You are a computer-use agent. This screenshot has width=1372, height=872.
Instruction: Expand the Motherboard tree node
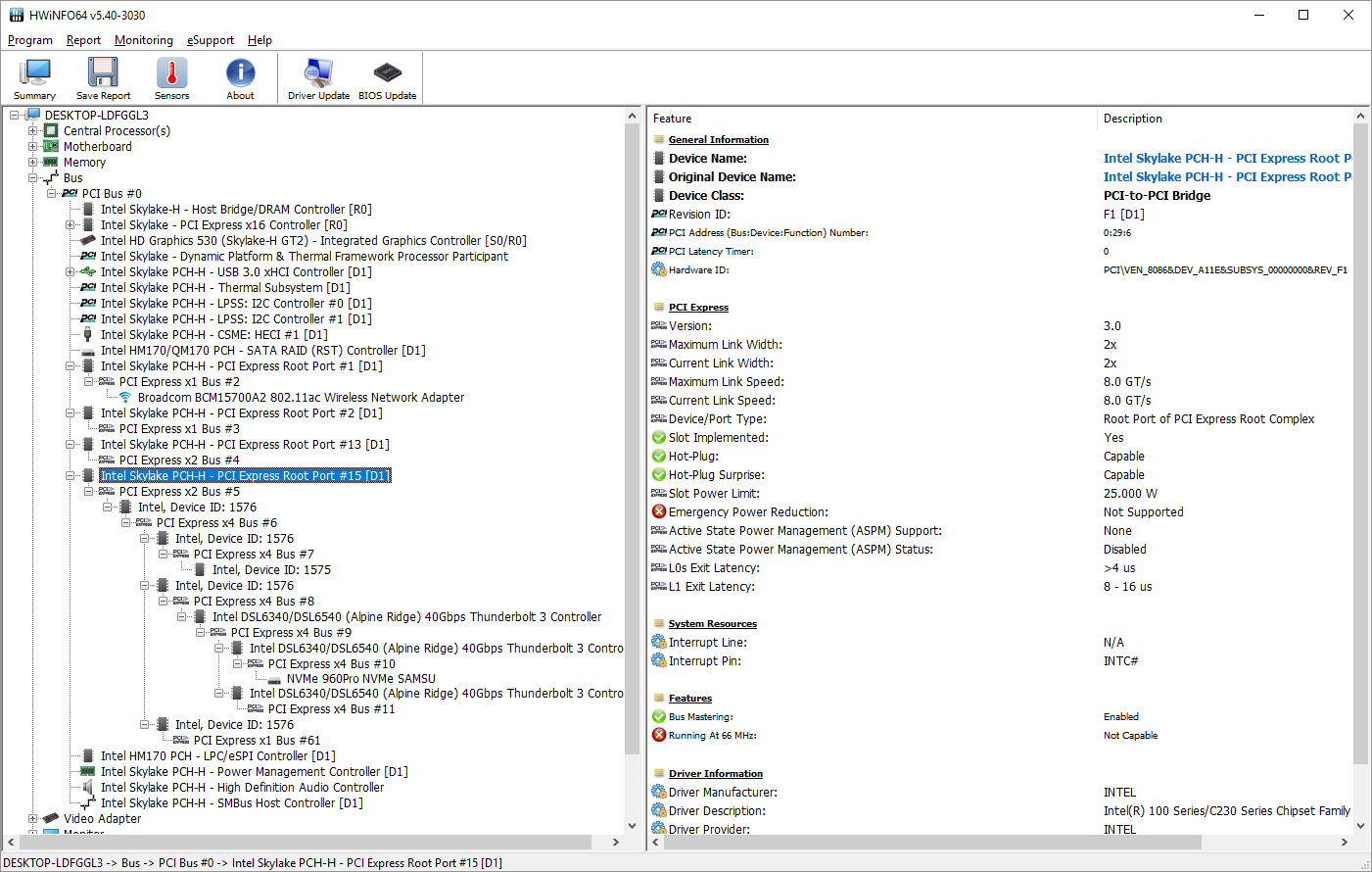pyautogui.click(x=33, y=147)
